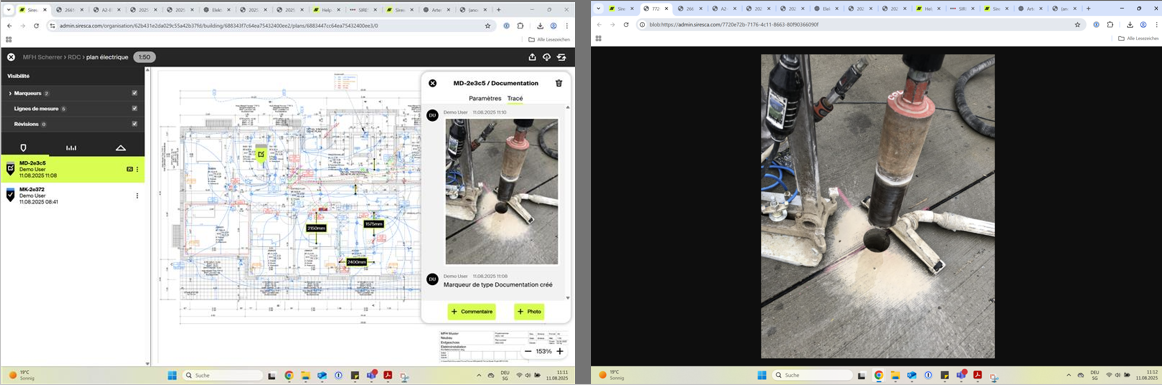Screen dimensions: 1162x385
Task: Reload page in right browser
Action: pyautogui.click(x=627, y=24)
